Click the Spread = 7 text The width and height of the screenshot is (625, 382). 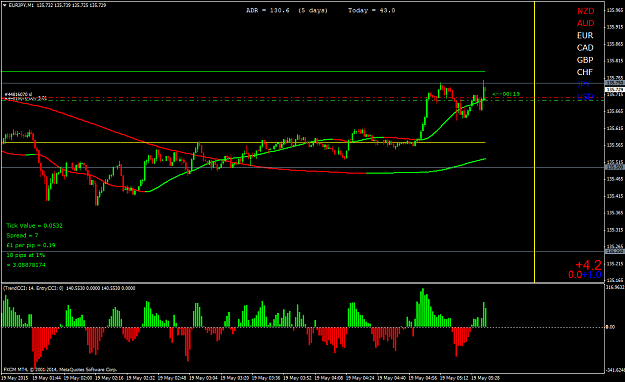[x=22, y=236]
